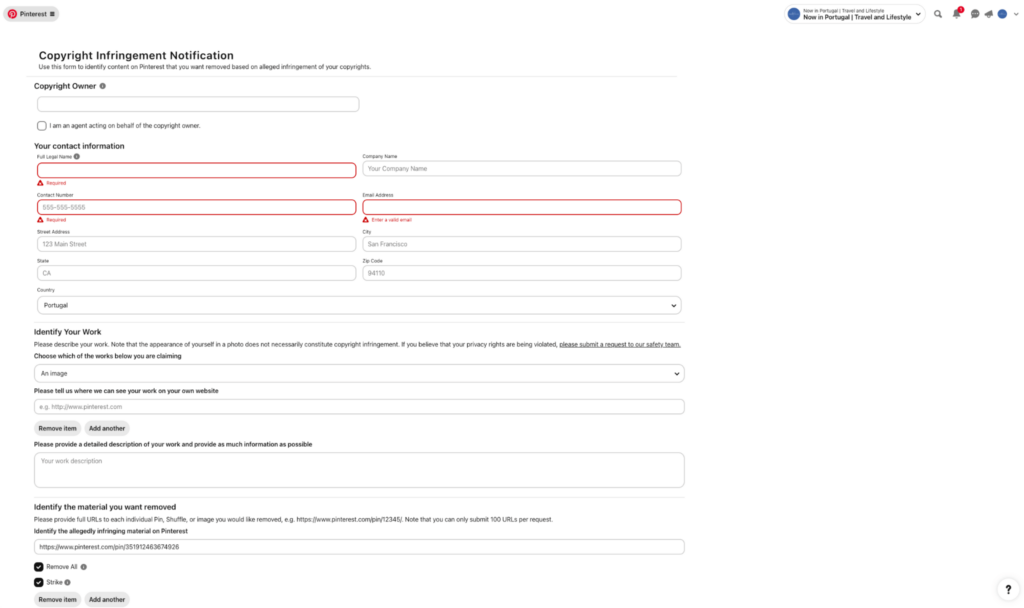The image size is (1024, 608).
Task: Open the megaphone announcements icon
Action: point(988,13)
